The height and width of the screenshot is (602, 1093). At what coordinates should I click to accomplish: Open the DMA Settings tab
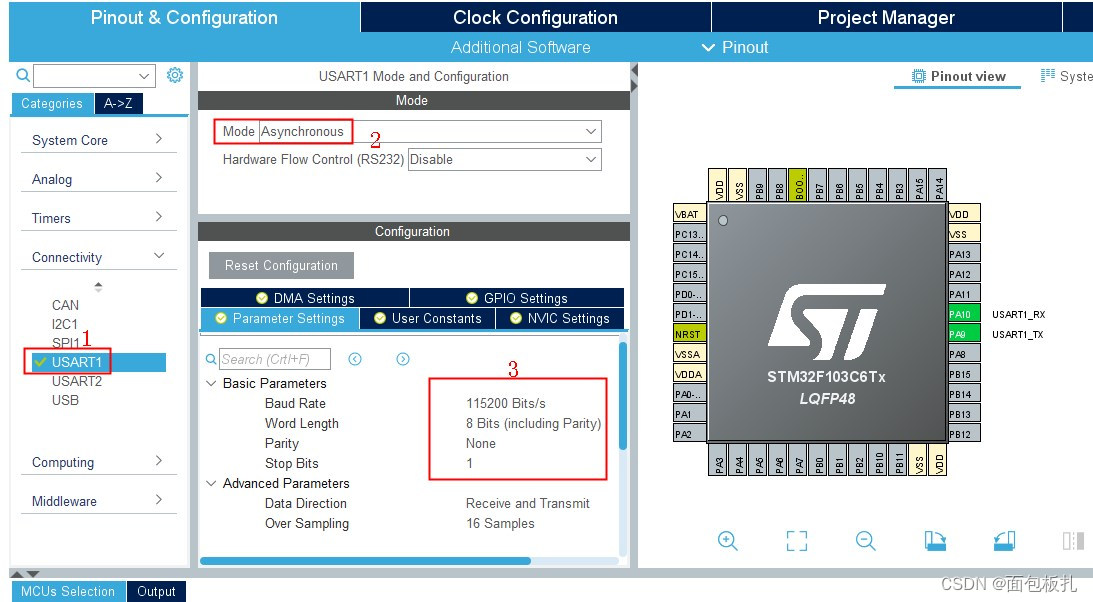[305, 298]
